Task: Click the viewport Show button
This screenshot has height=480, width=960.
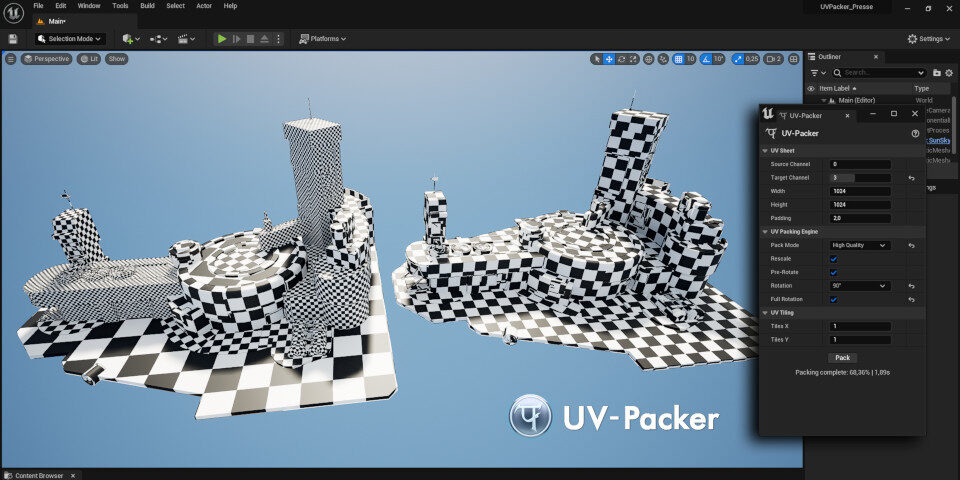Action: coord(116,59)
